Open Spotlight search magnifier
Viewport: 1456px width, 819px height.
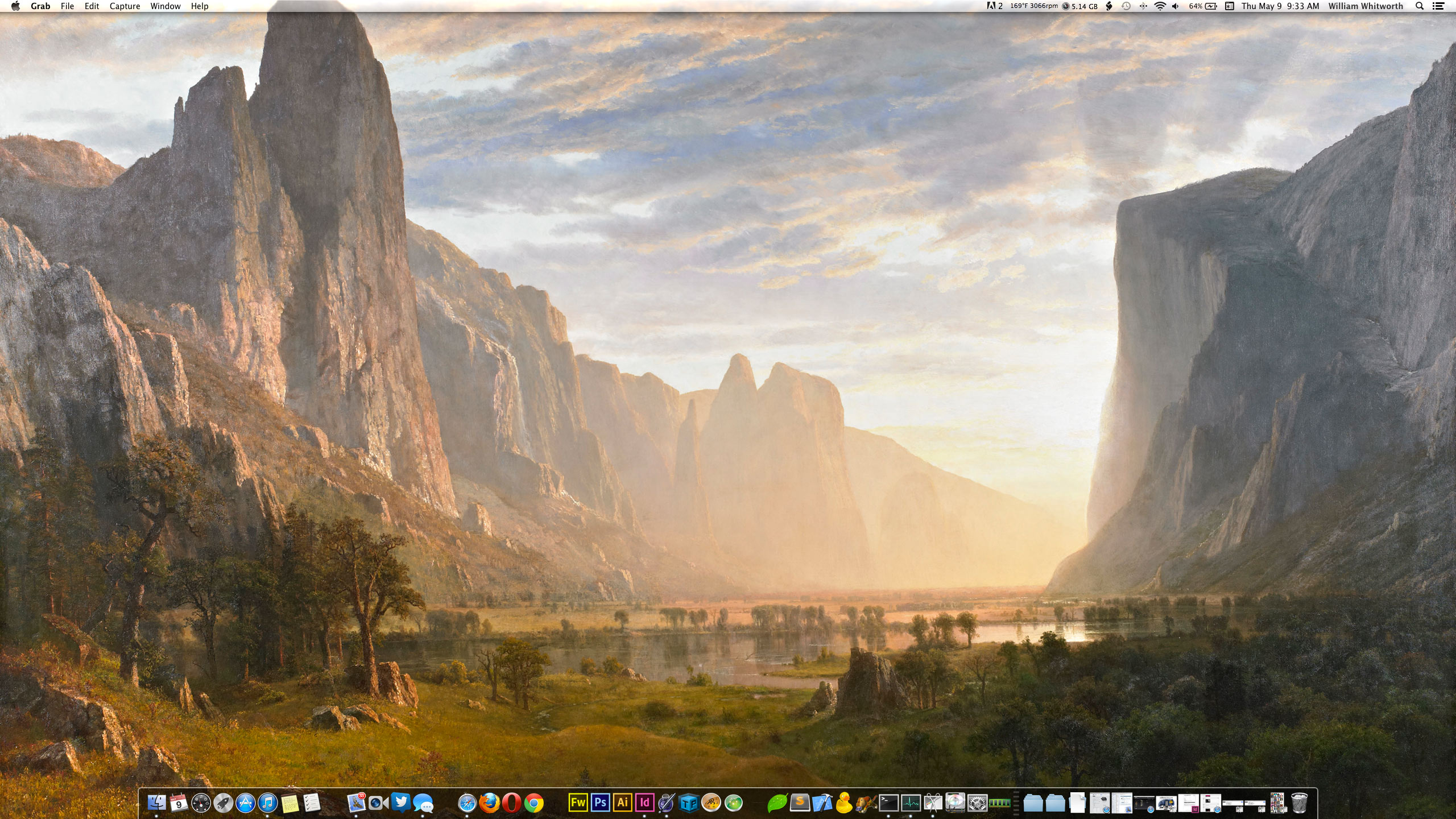[x=1420, y=6]
